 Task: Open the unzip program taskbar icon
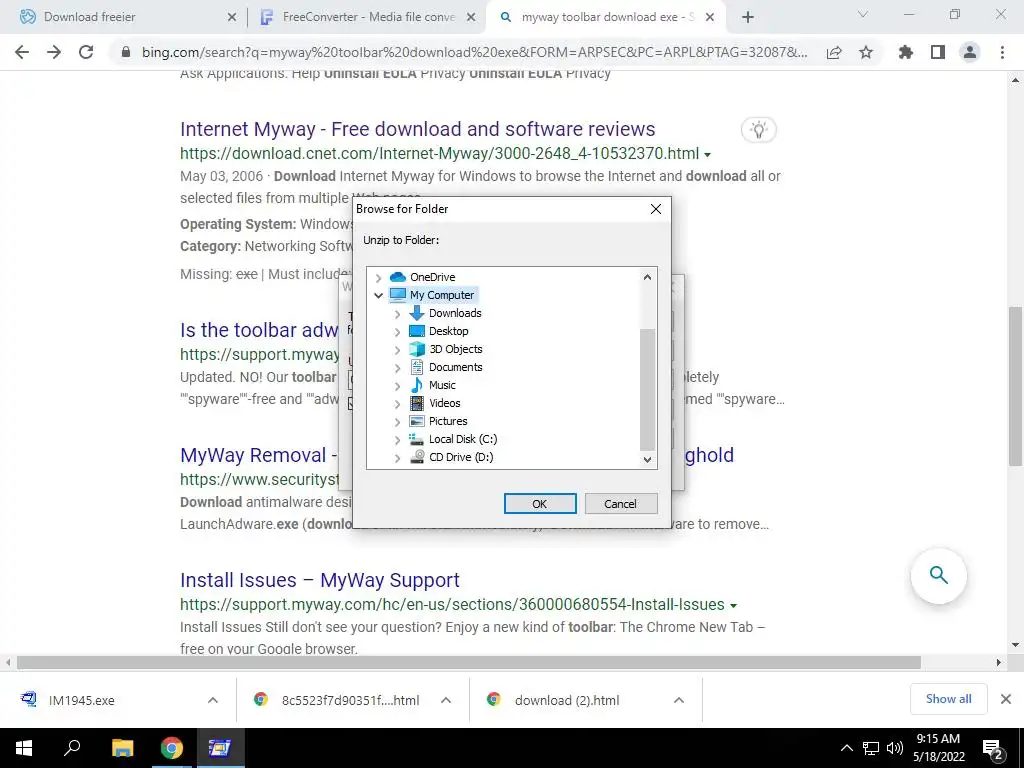pyautogui.click(x=220, y=748)
